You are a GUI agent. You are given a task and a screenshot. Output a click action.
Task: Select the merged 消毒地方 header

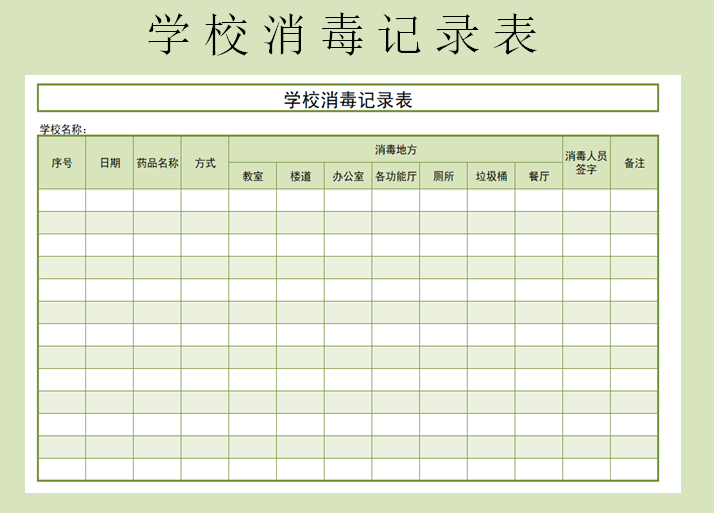[x=396, y=149]
